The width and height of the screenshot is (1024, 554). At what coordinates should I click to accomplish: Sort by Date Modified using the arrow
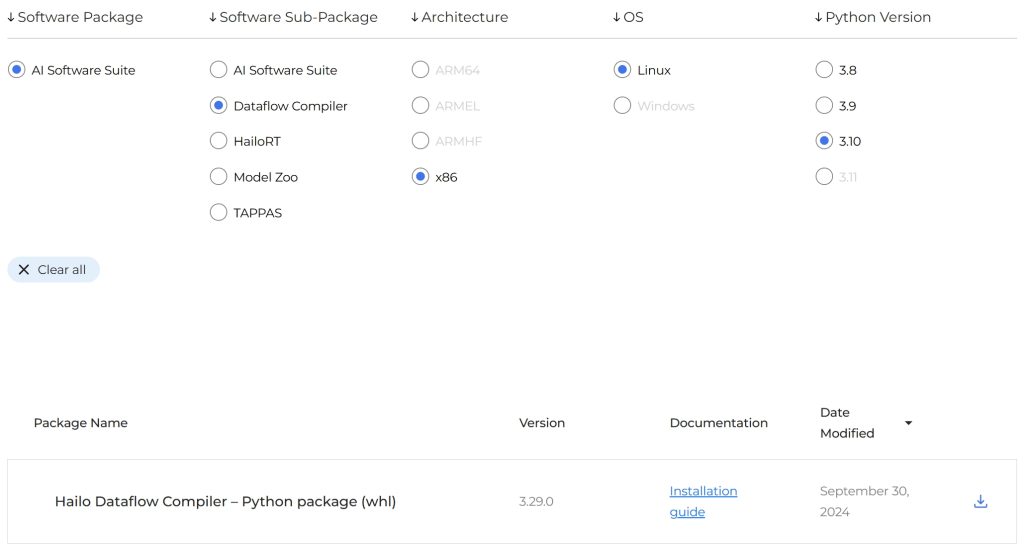(x=908, y=423)
